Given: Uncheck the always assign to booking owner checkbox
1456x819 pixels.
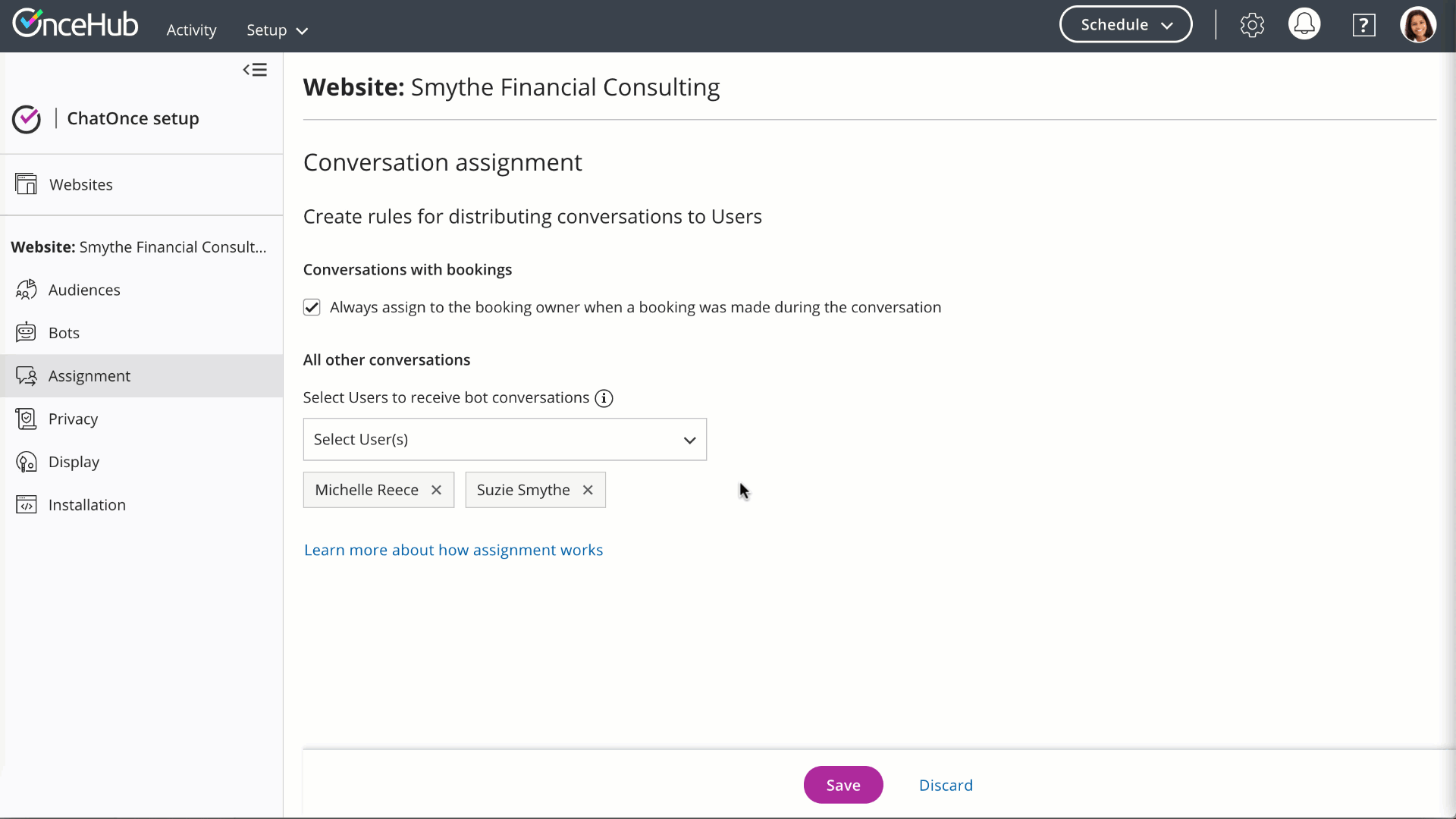Looking at the screenshot, I should point(312,307).
